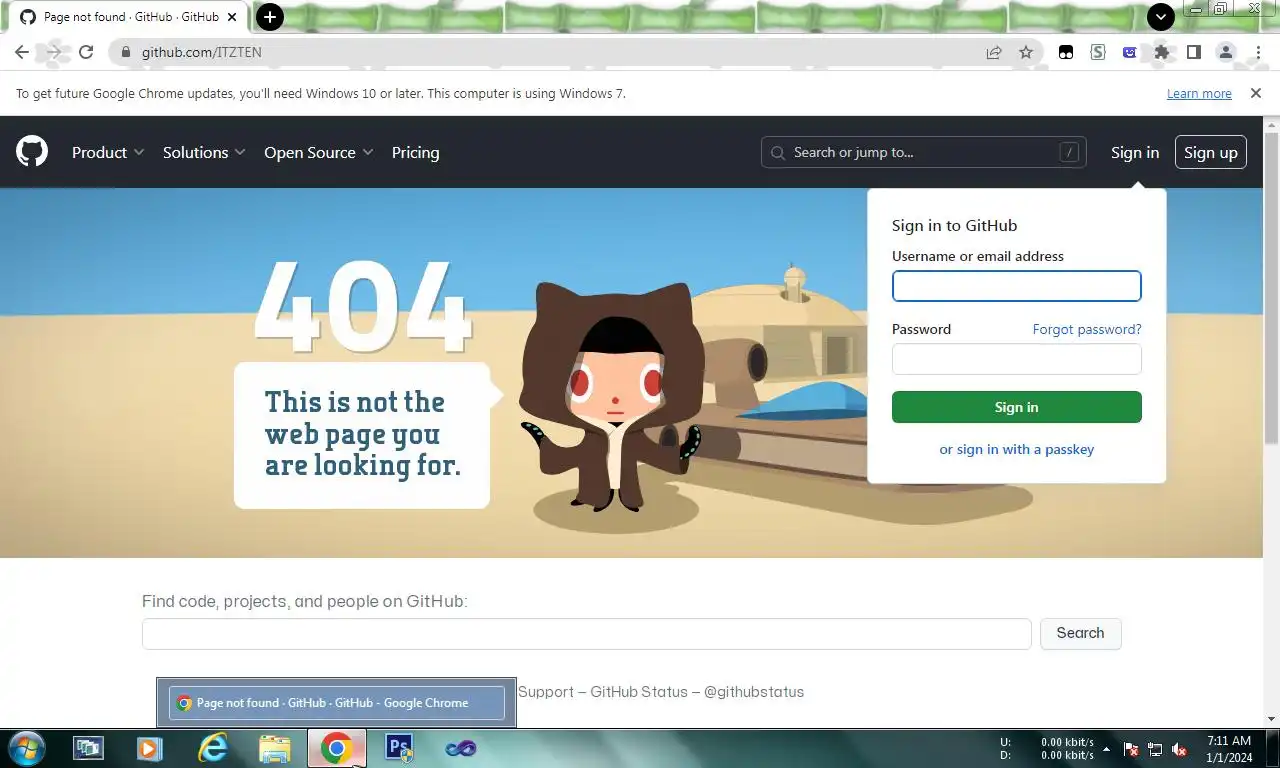Open Internet Explorer from taskbar
The width and height of the screenshot is (1280, 768).
213,748
